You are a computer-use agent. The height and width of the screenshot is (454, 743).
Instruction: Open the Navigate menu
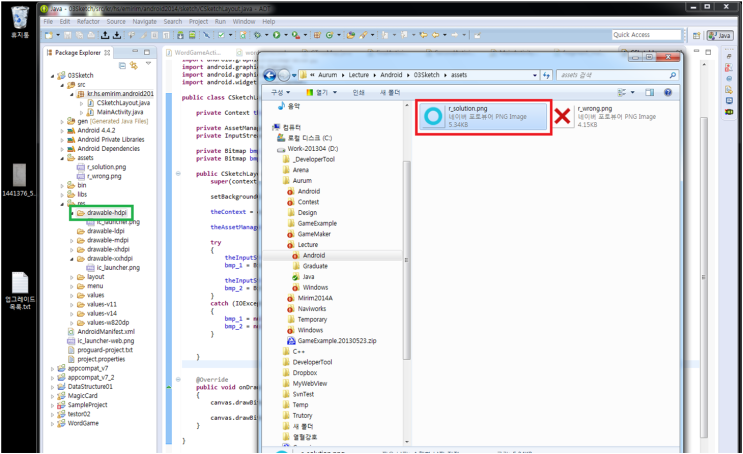point(146,21)
